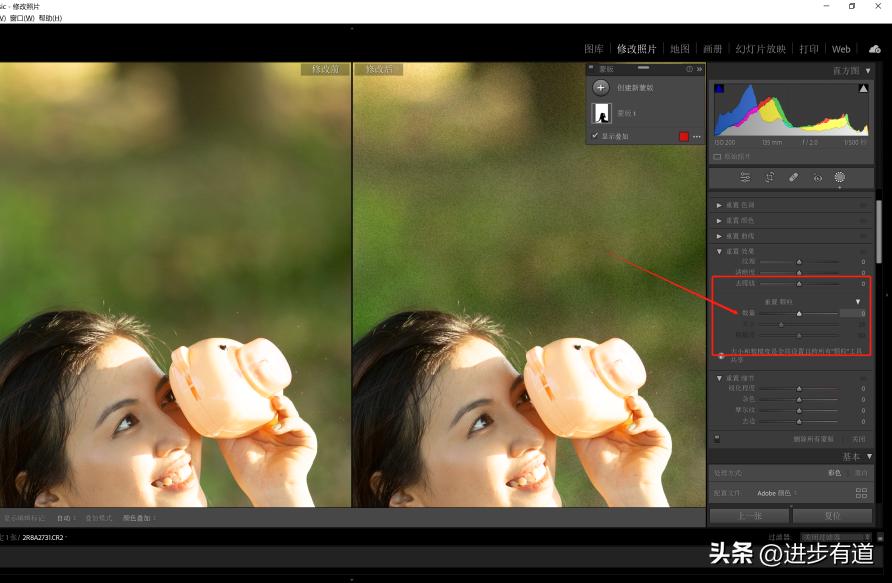The width and height of the screenshot is (892, 583).
Task: Open profile browser grid icon
Action: [x=861, y=493]
